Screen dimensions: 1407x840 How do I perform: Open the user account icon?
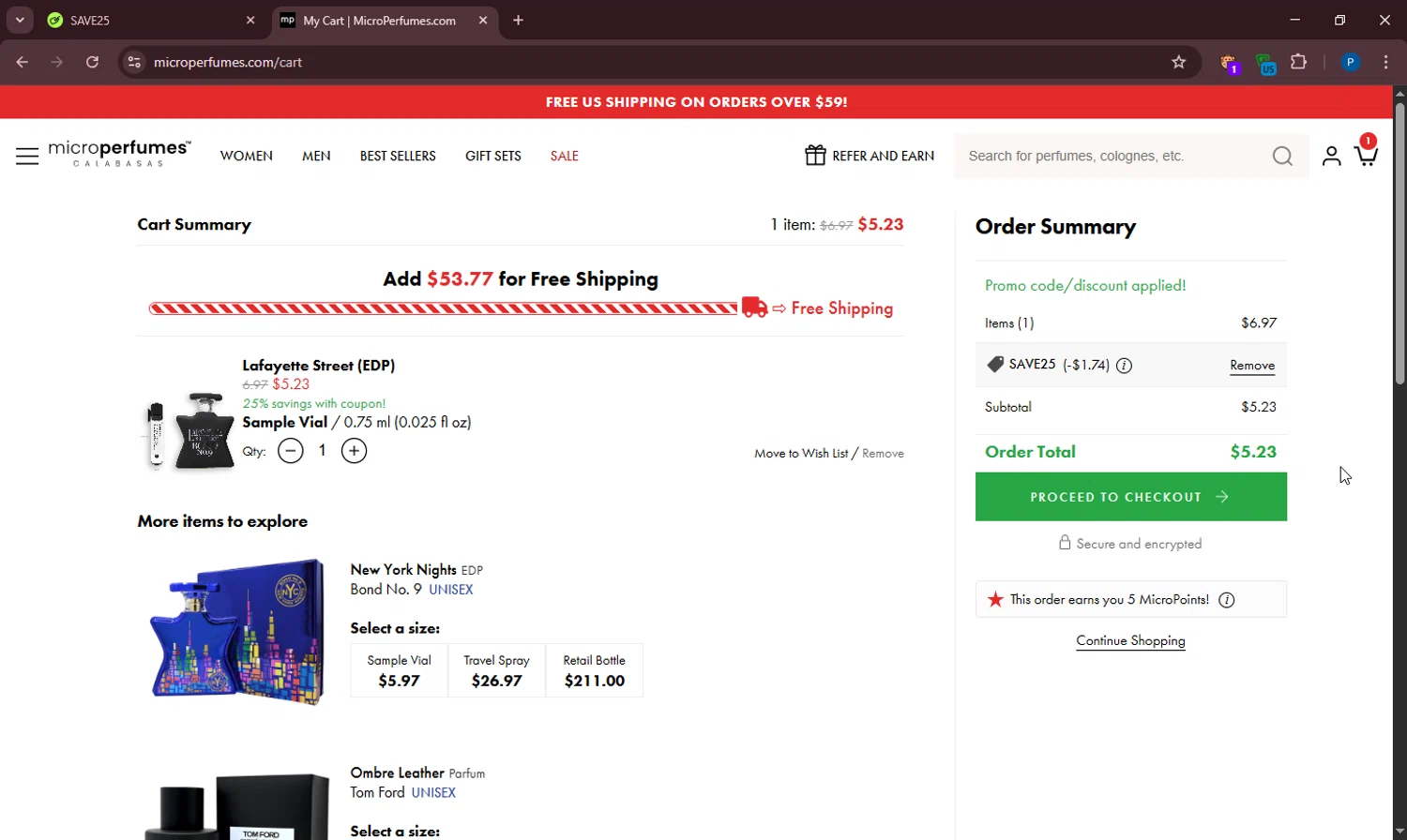click(x=1331, y=156)
